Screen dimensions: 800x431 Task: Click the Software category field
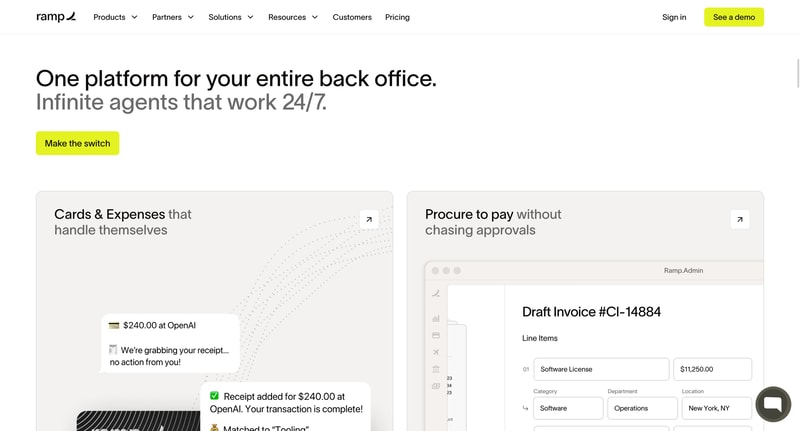[x=568, y=408]
